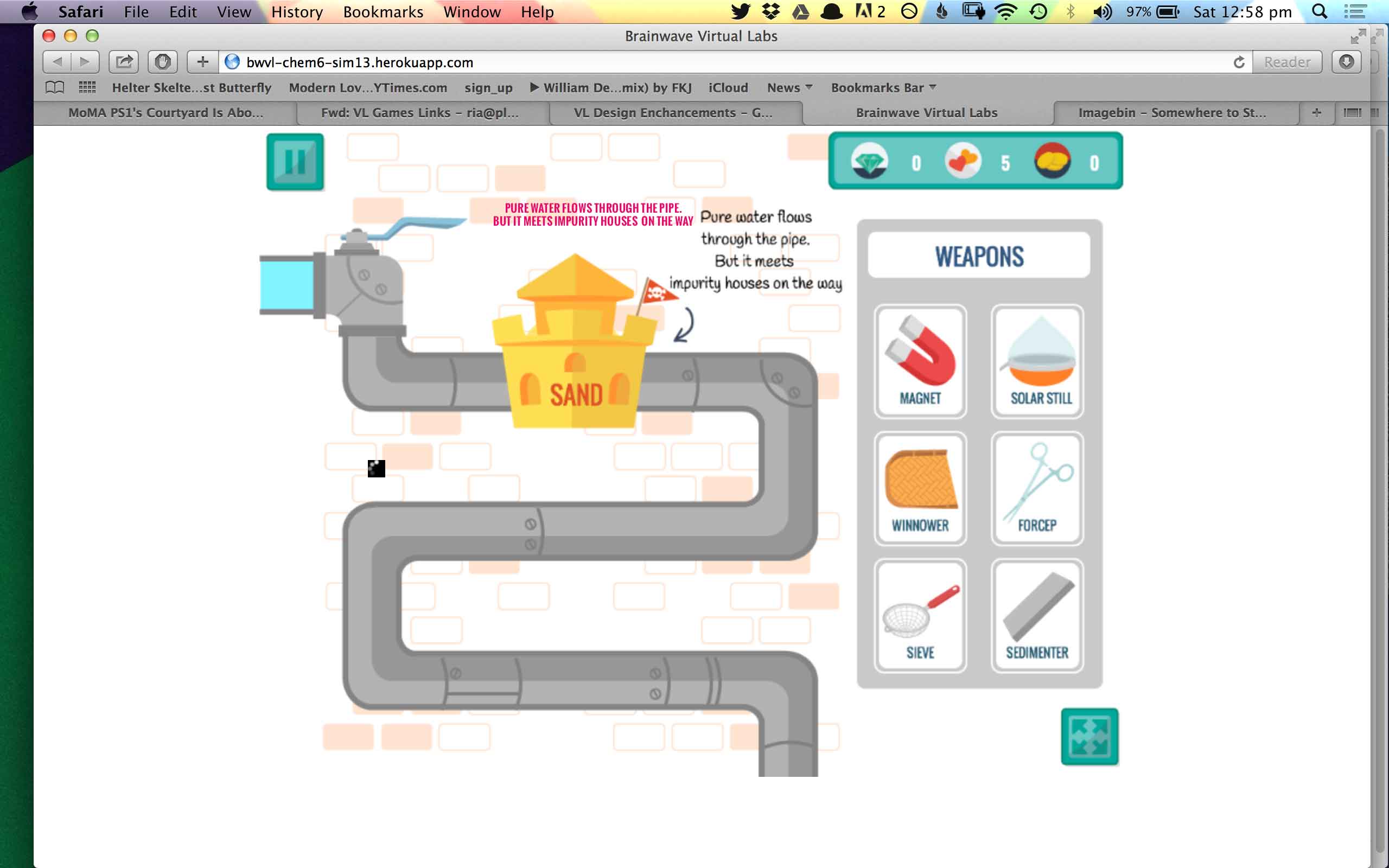Toggle fullscreen with the green expand button
Image resolution: width=1389 pixels, height=868 pixels.
pyautogui.click(x=1089, y=737)
